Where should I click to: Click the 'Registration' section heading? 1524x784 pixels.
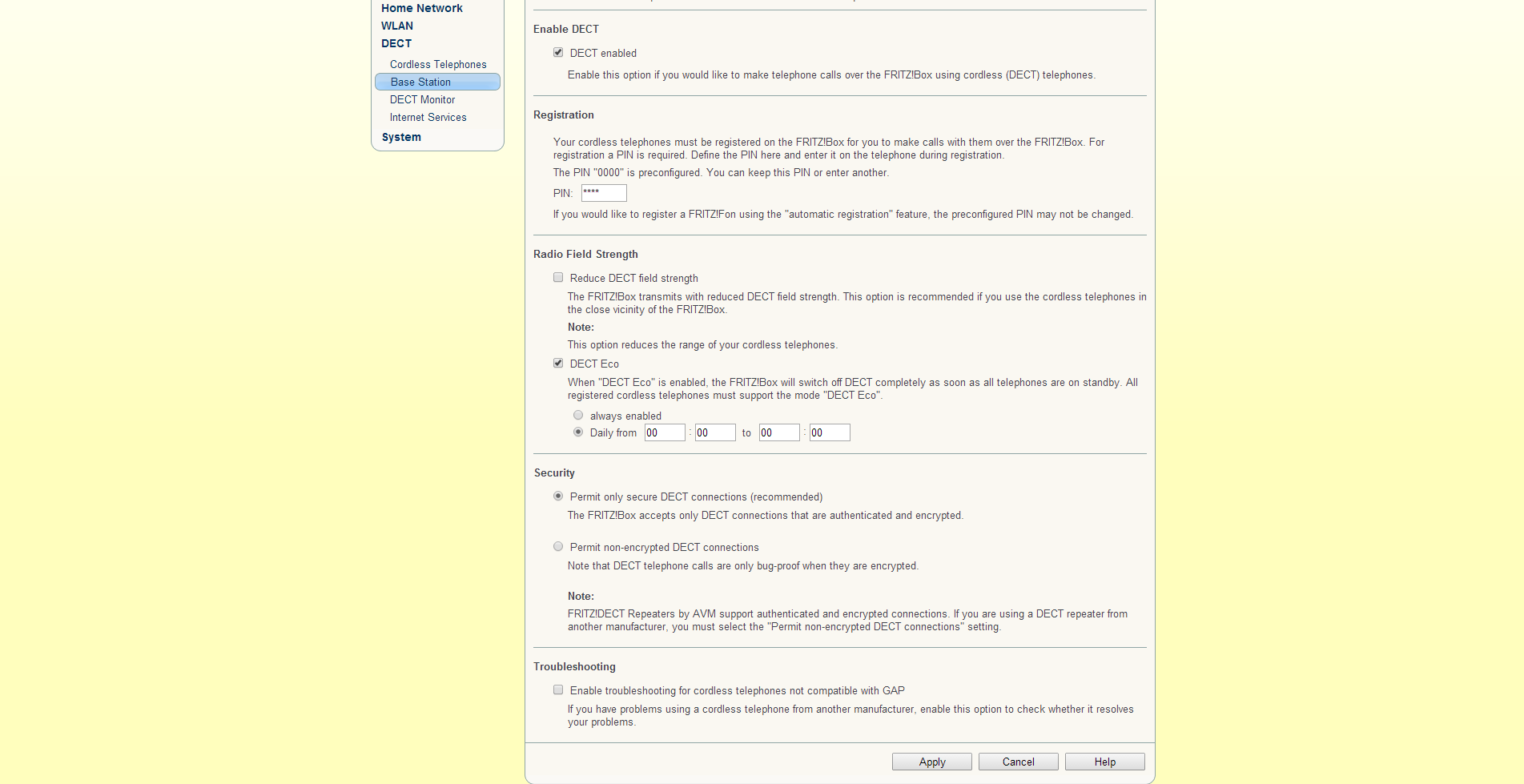[x=564, y=115]
